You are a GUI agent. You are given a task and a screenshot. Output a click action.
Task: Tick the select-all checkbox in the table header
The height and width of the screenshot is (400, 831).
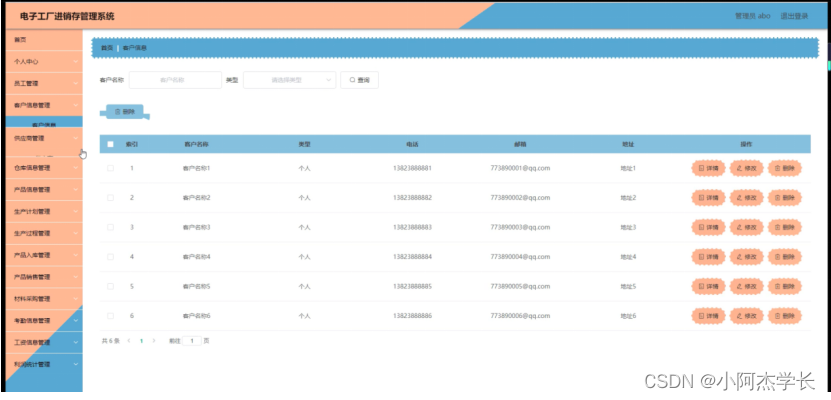pos(110,144)
